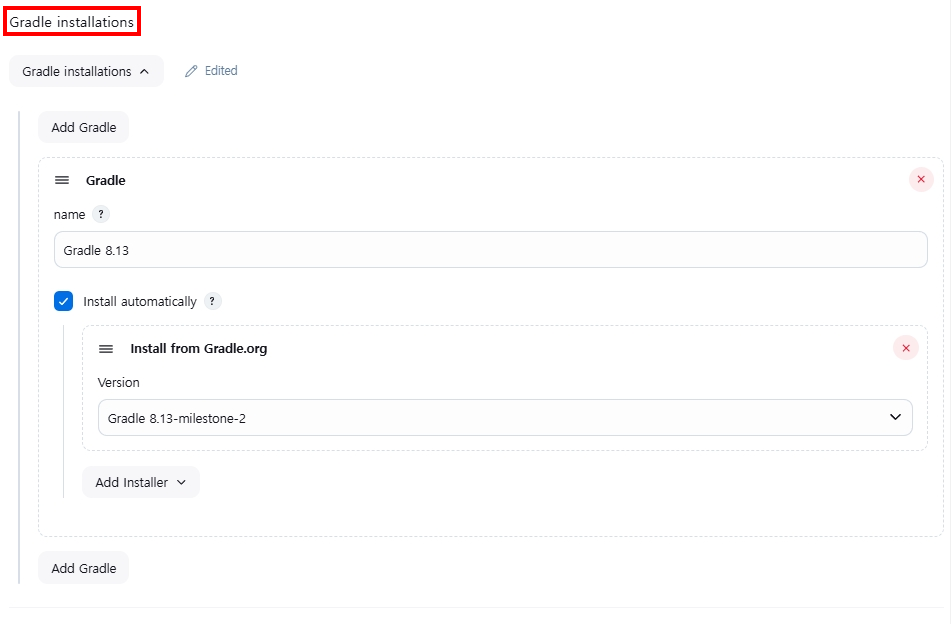Delete the Gradle installation entry
Screen dimensions: 951x624
tap(921, 179)
